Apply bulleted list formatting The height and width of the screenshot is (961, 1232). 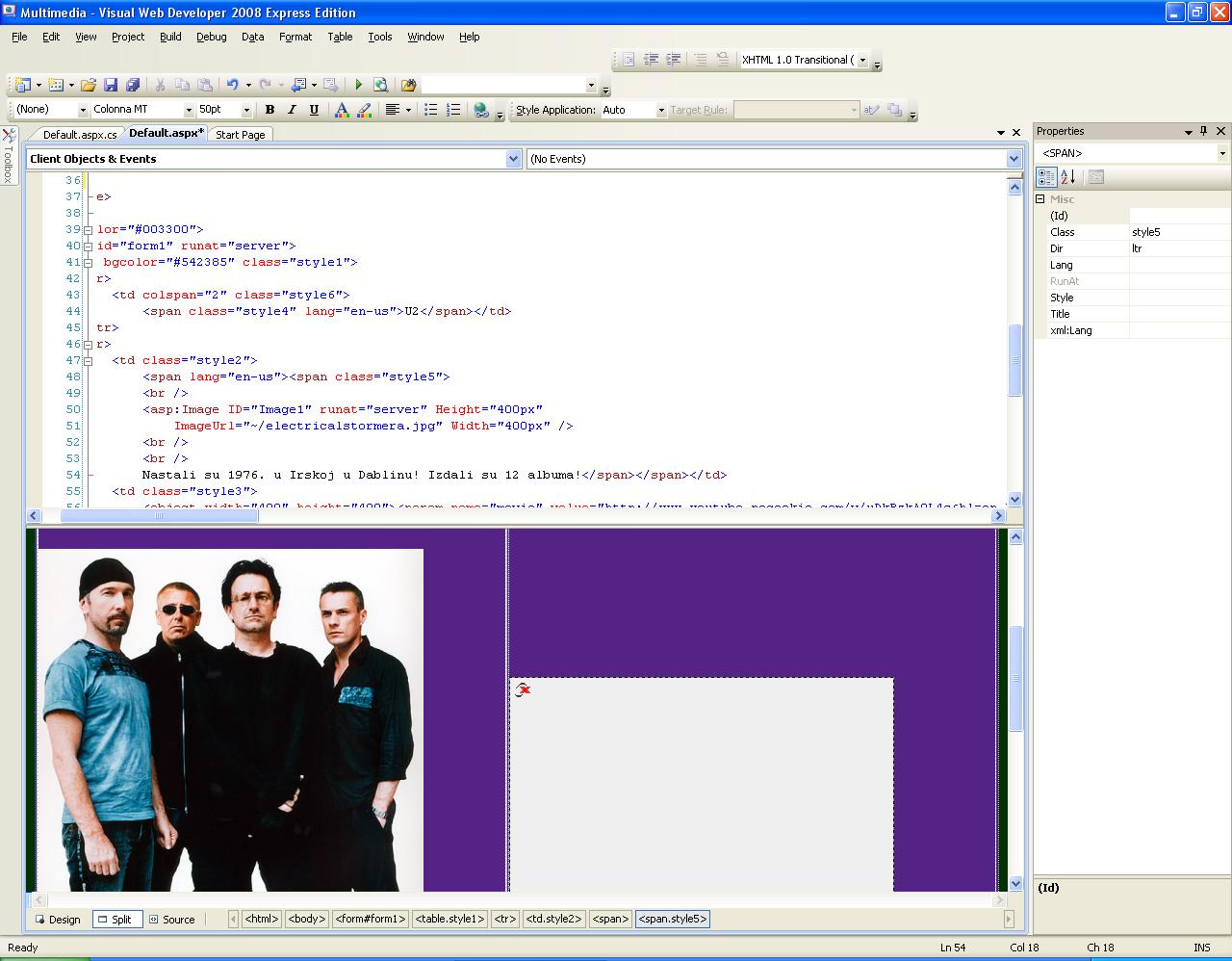tap(431, 110)
